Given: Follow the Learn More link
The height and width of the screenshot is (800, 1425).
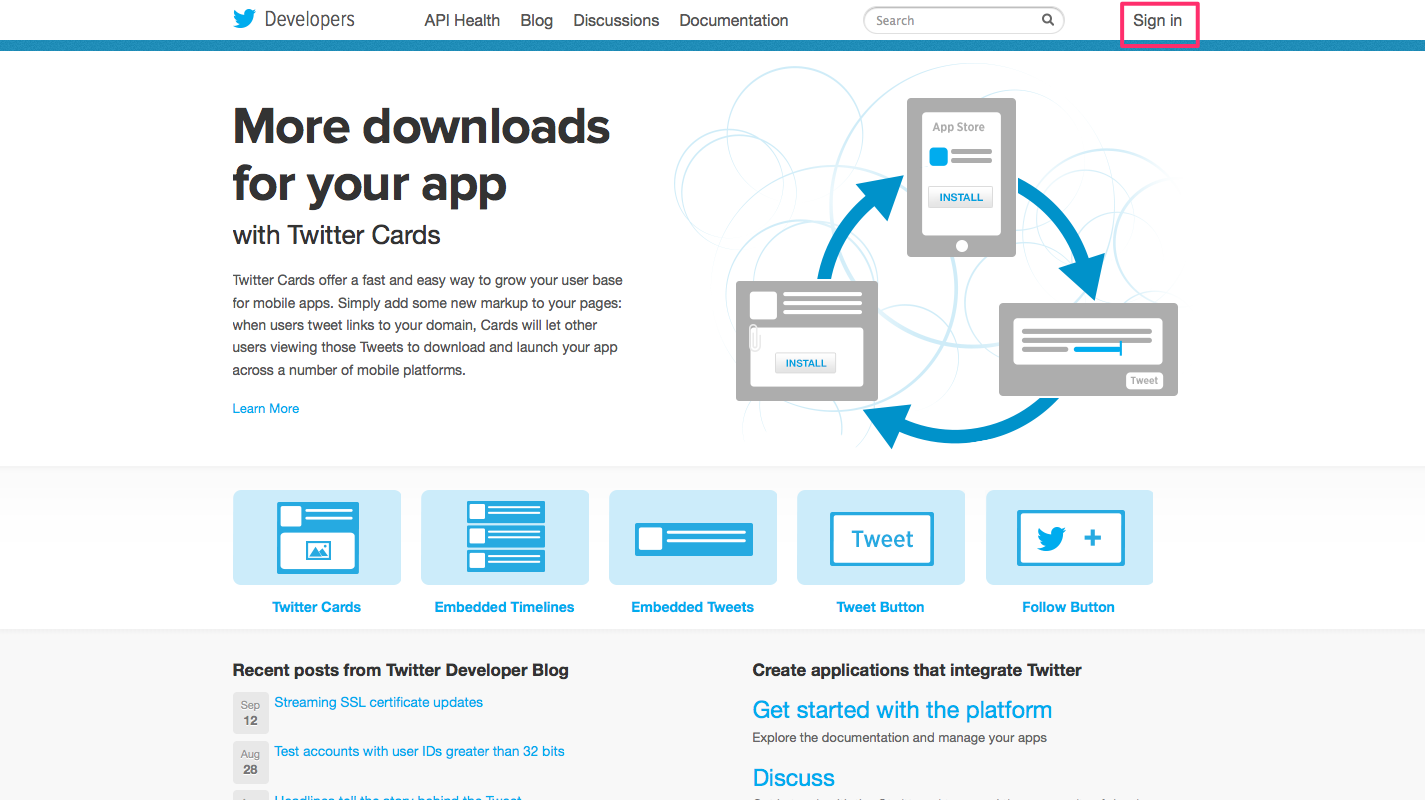Looking at the screenshot, I should point(266,408).
